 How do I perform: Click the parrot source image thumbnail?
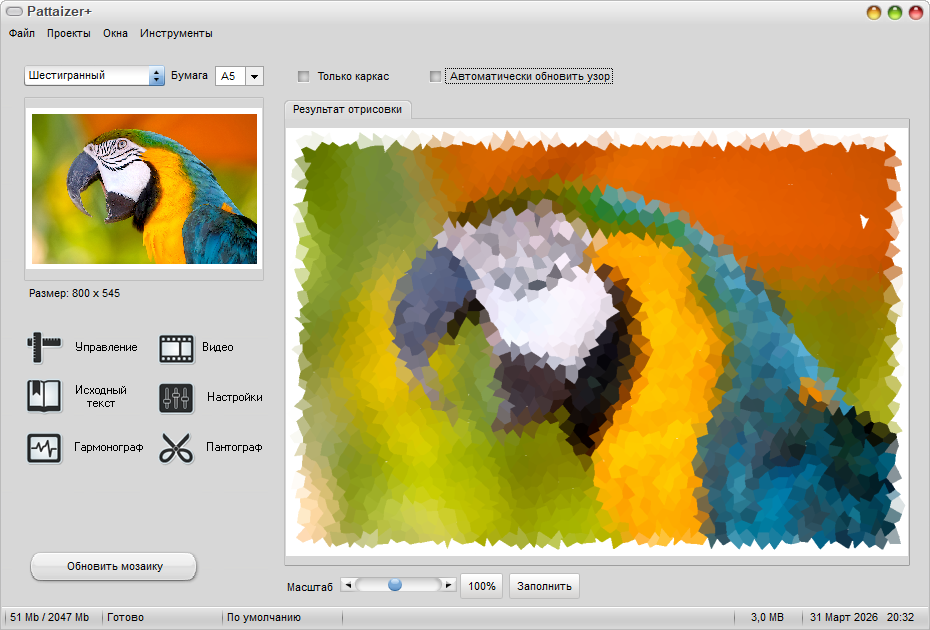pos(144,189)
